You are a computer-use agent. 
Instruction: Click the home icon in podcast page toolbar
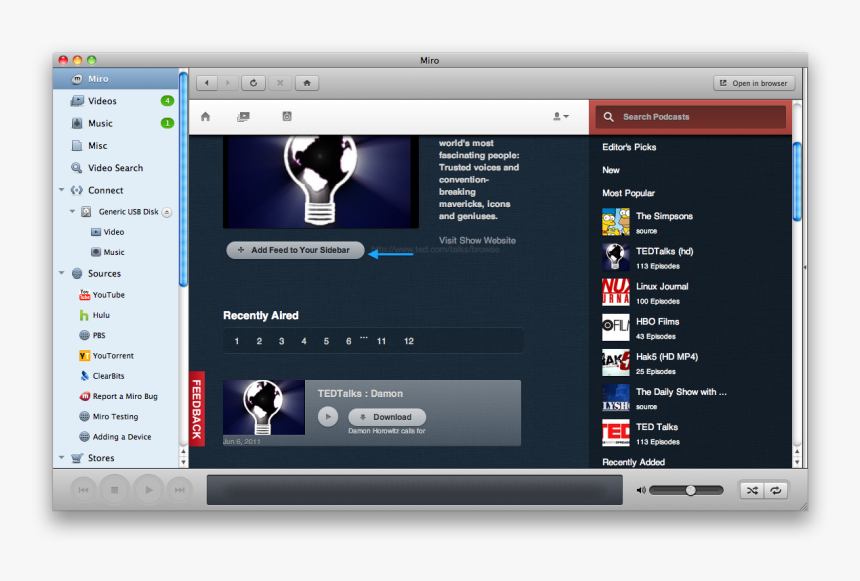[x=205, y=116]
